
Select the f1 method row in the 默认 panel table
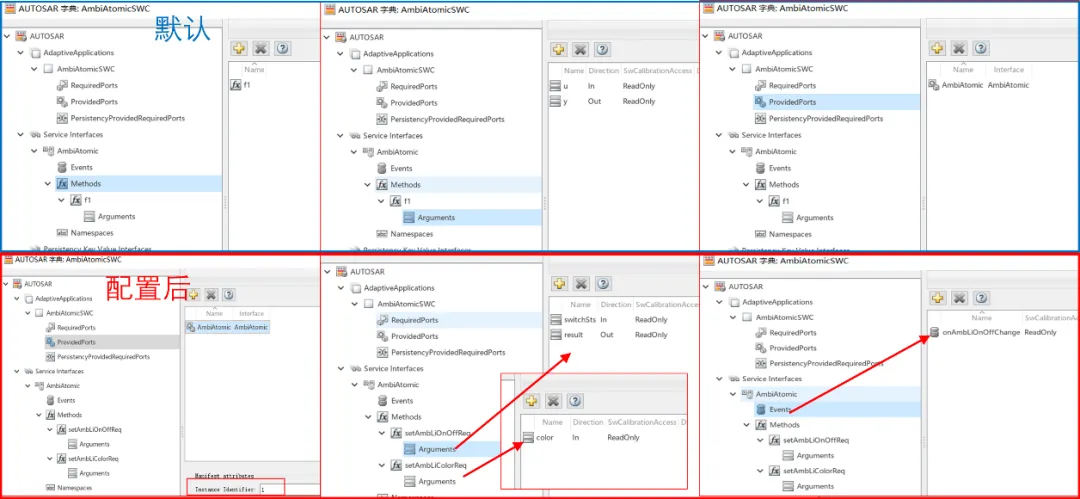pos(274,85)
